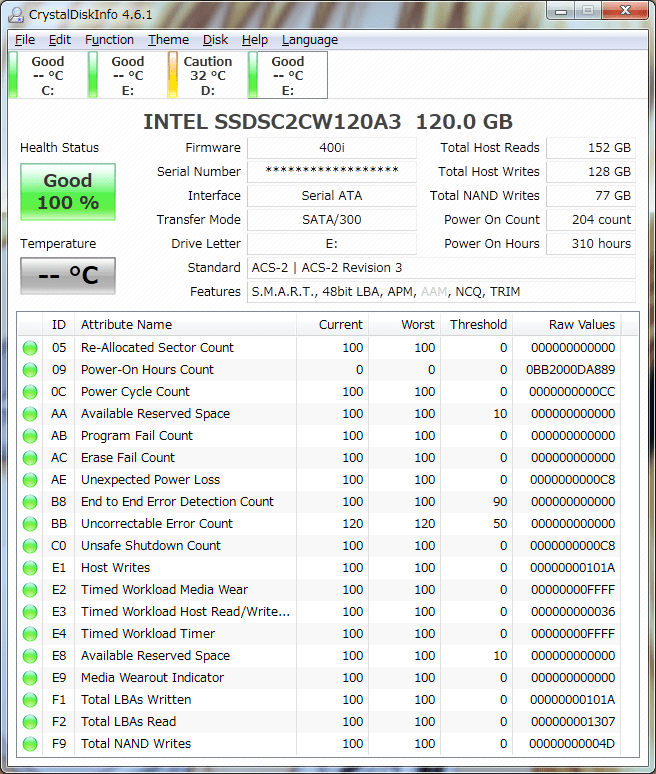Screen dimensions: 656x774
Task: Click green status icon for End to End Error
Action: click(30, 502)
